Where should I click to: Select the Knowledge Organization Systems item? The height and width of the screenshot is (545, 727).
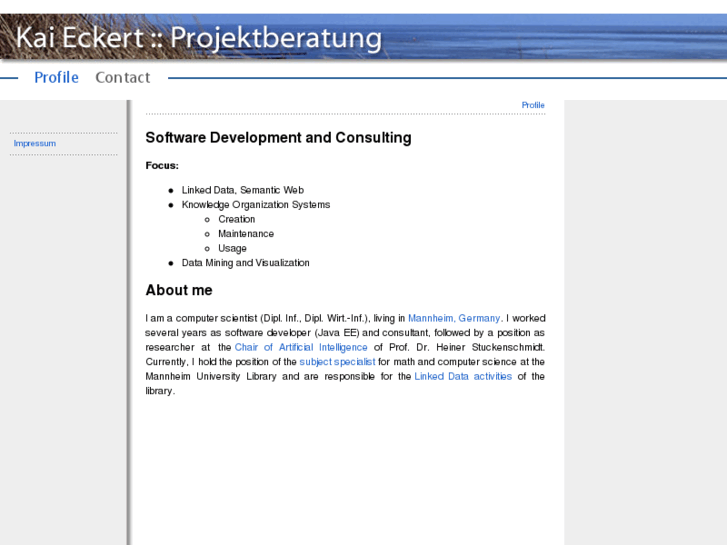(256, 205)
